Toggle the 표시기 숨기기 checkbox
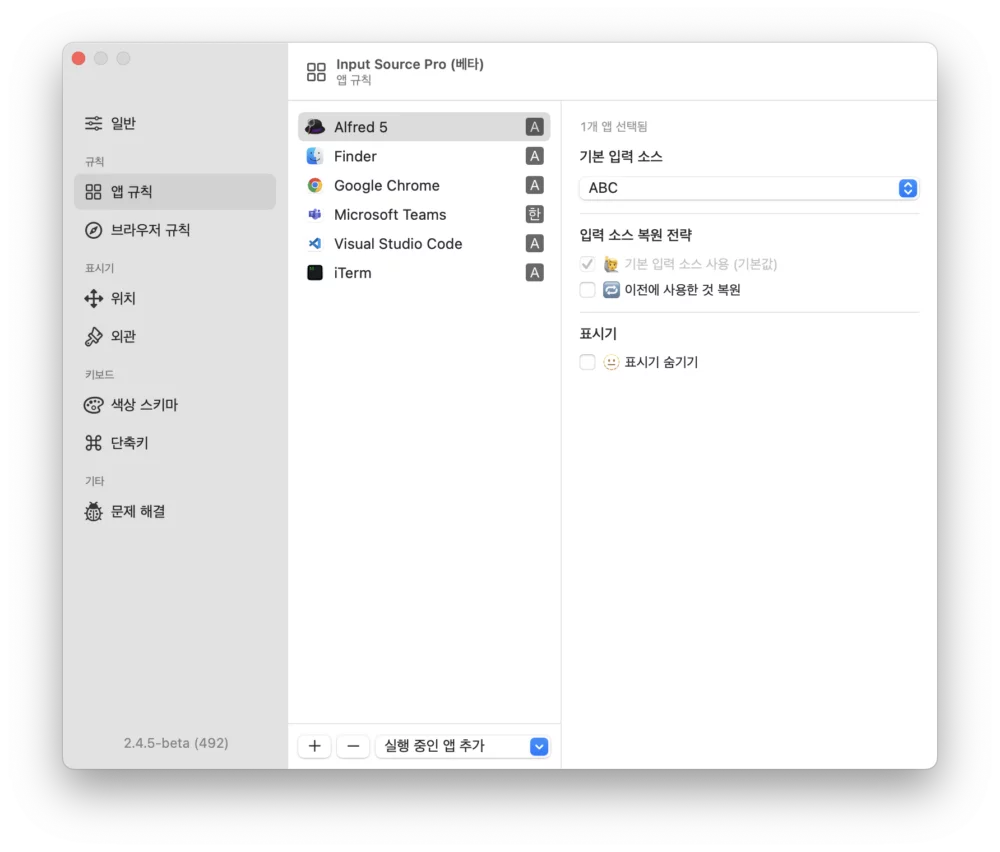This screenshot has height=852, width=1000. point(588,362)
